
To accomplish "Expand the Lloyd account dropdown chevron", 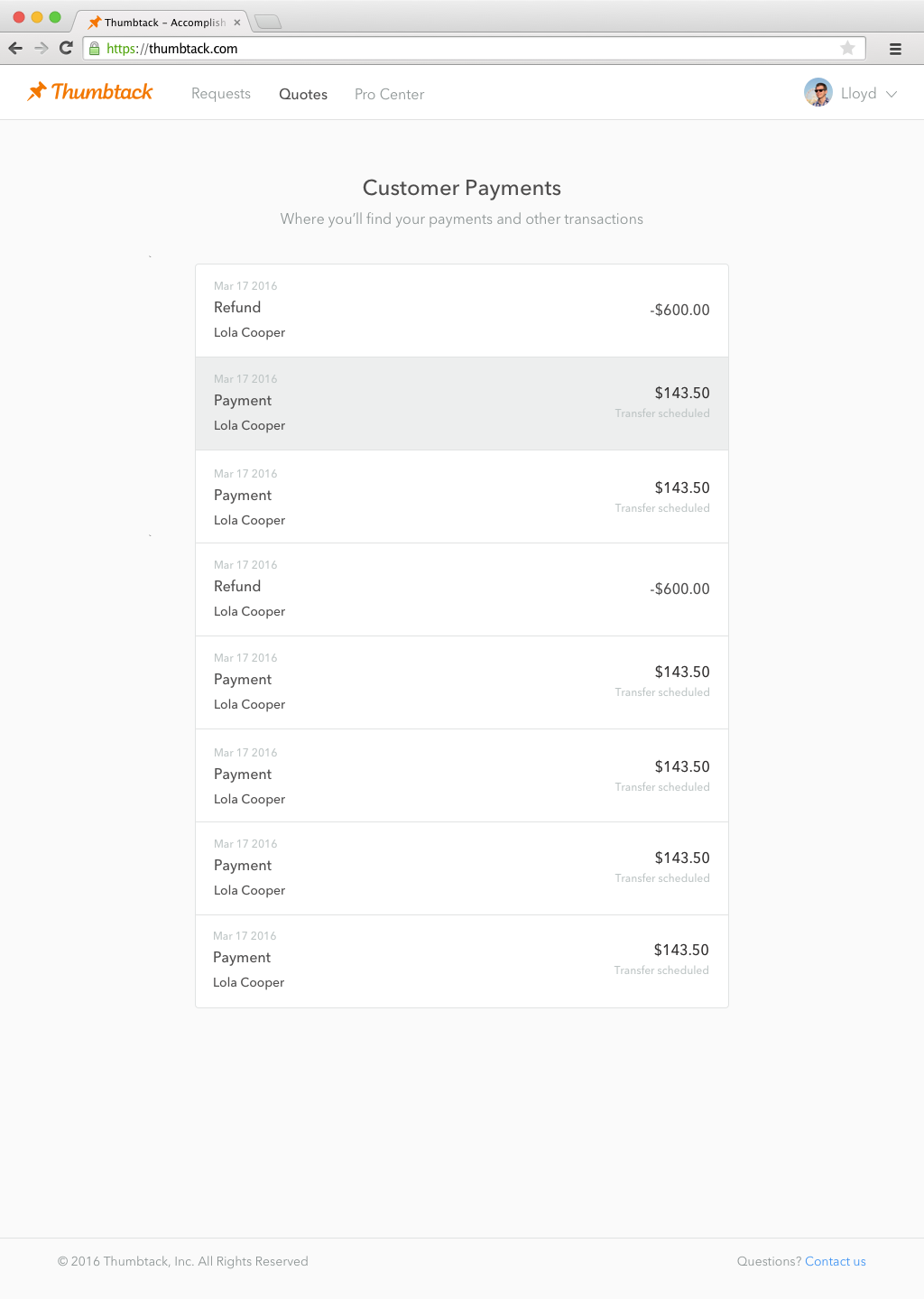I will click(892, 94).
